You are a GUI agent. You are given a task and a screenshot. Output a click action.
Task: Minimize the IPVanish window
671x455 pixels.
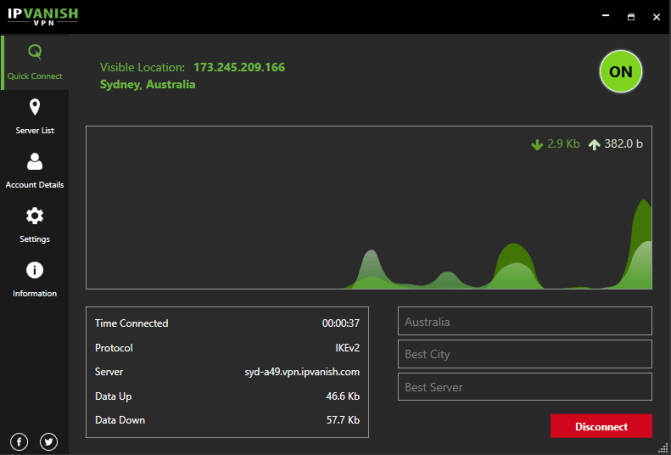[x=606, y=16]
